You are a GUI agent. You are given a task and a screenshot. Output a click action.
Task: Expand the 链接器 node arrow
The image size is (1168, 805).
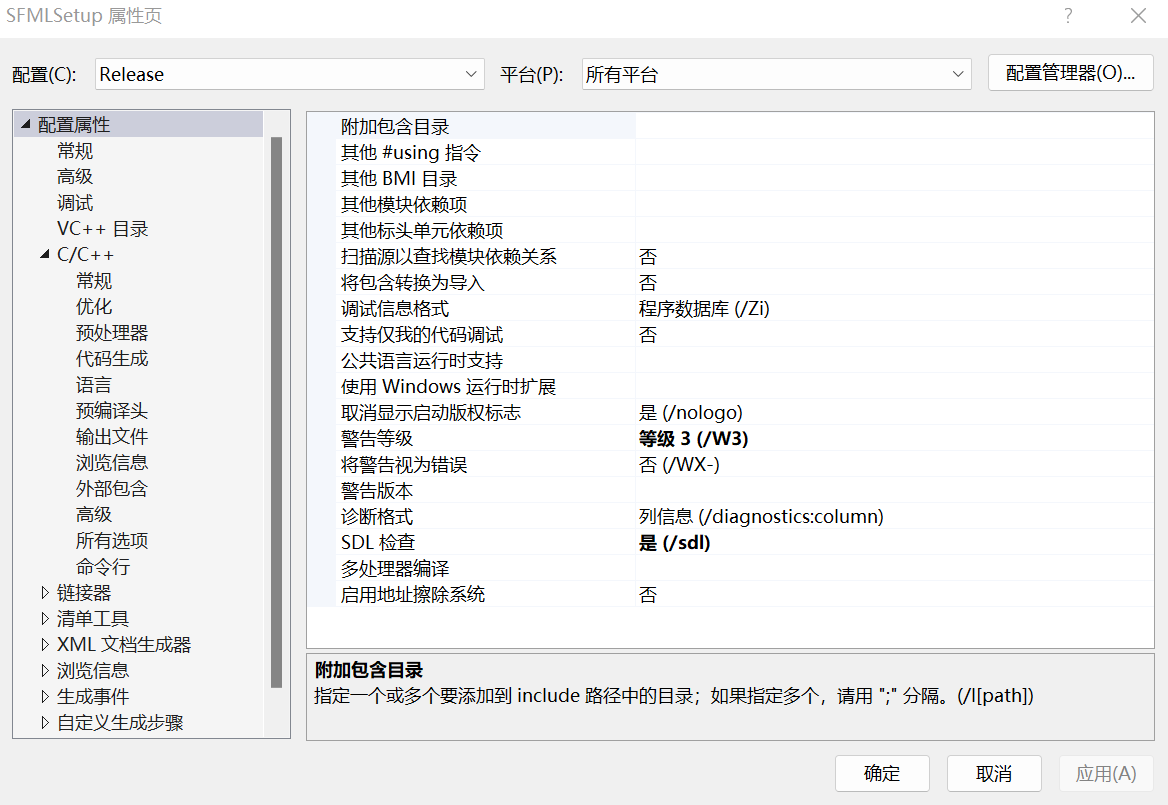pos(45,593)
